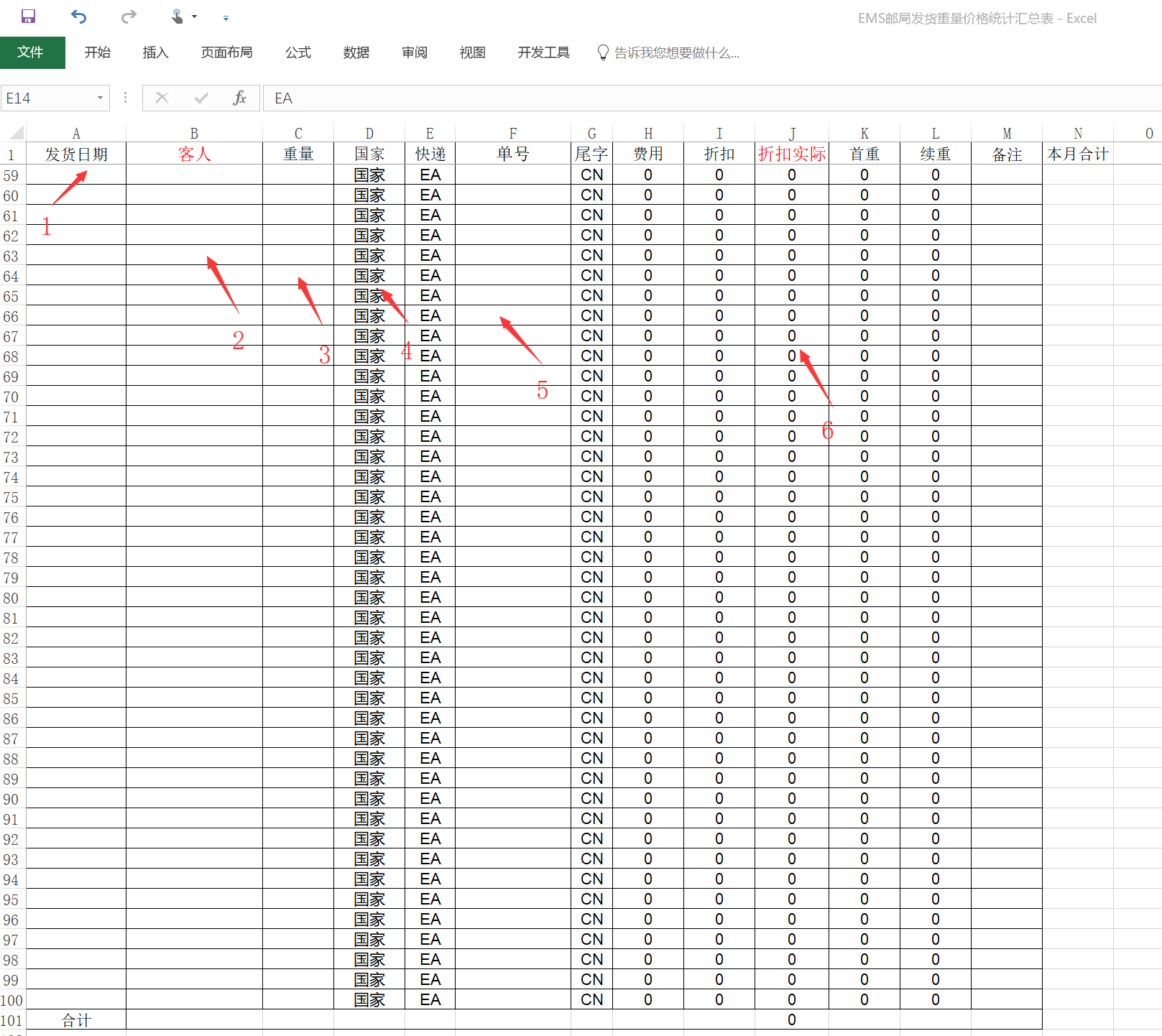Click the formula bar Enter checkmark icon
The height and width of the screenshot is (1036, 1162).
click(201, 98)
